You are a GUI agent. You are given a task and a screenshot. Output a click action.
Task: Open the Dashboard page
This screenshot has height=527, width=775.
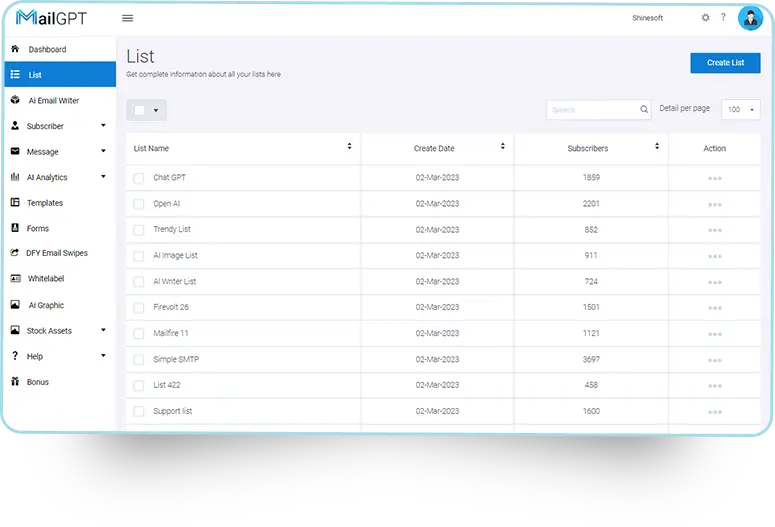[x=47, y=49]
